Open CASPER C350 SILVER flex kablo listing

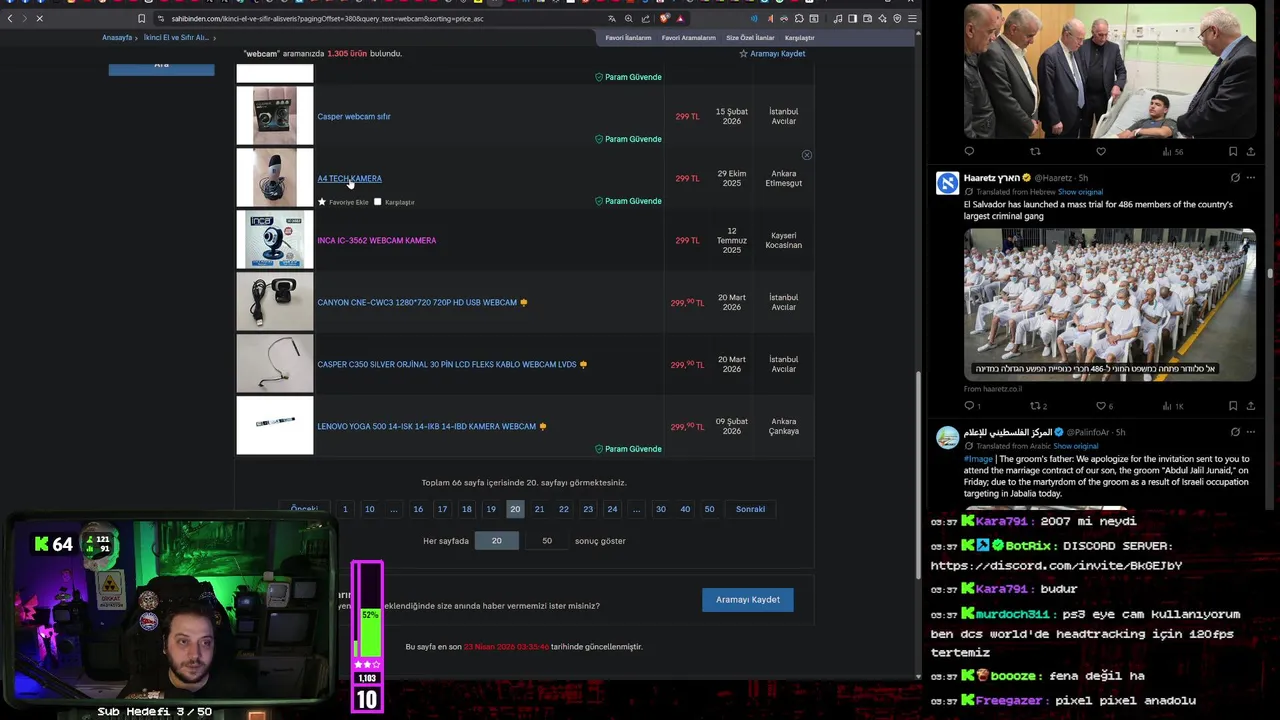click(447, 364)
